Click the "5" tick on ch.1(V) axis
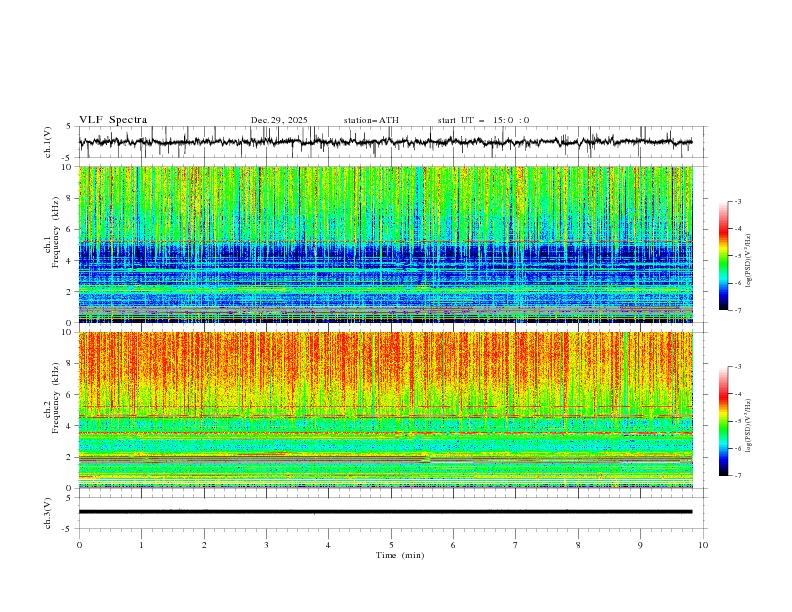This screenshot has width=792, height=612. click(x=69, y=127)
